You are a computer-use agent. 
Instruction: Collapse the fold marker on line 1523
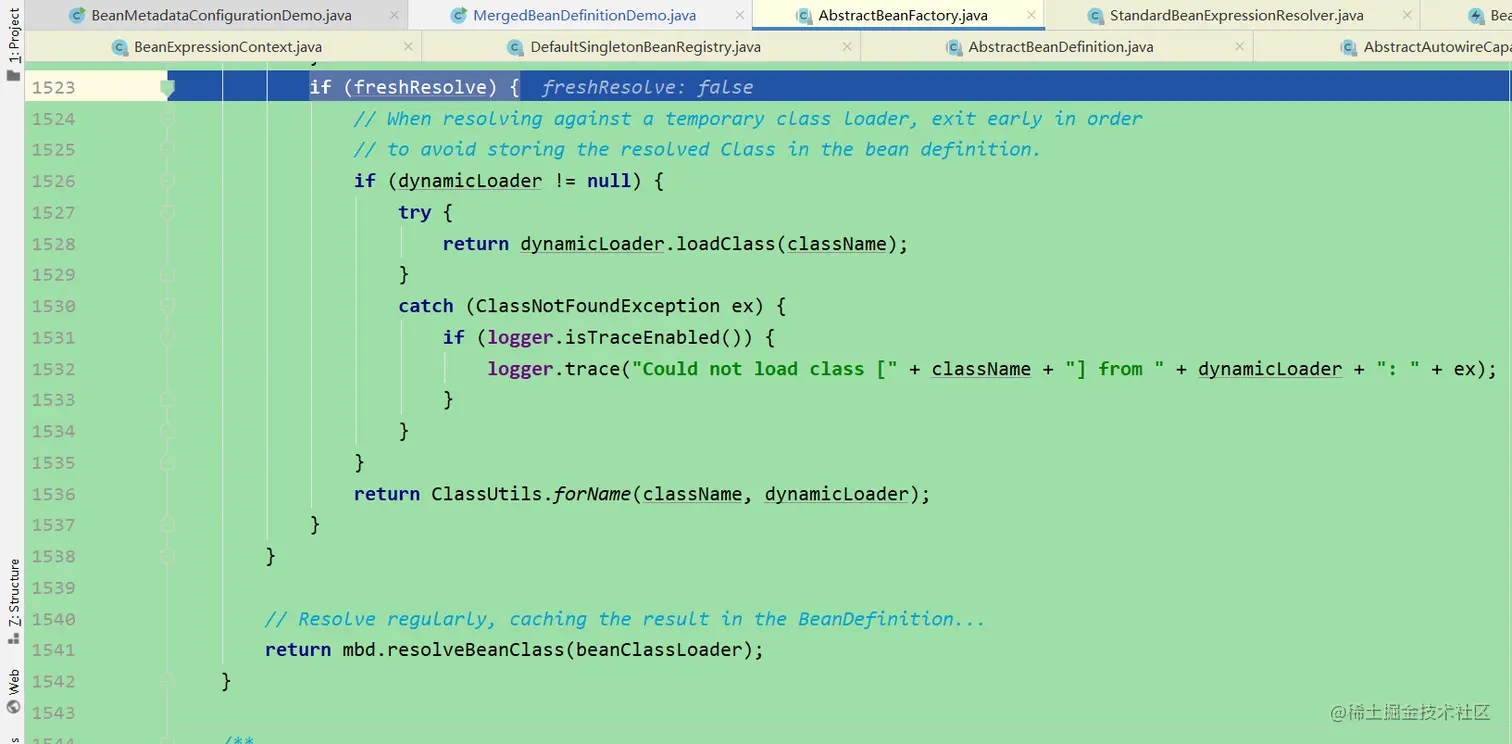(x=168, y=88)
